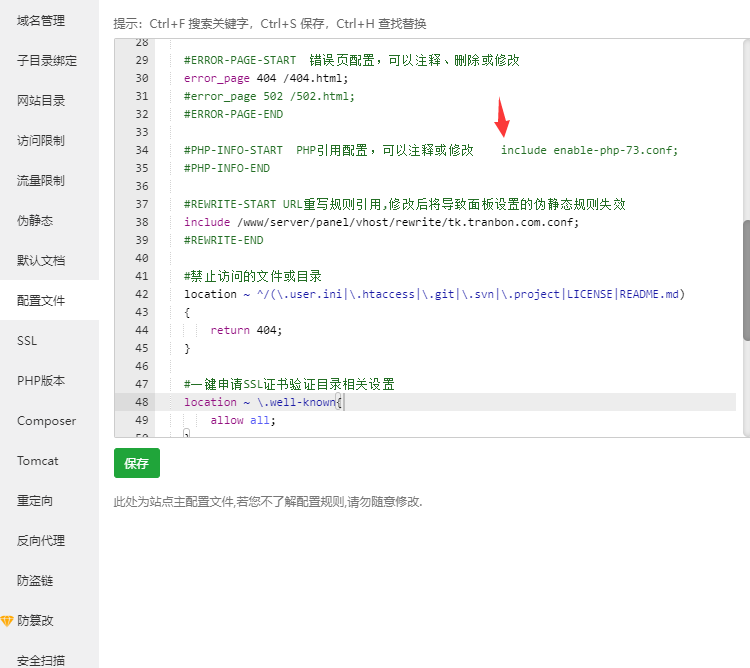The height and width of the screenshot is (668, 750).
Task: Place cursor on line 48 location well-known
Action: click(x=263, y=402)
